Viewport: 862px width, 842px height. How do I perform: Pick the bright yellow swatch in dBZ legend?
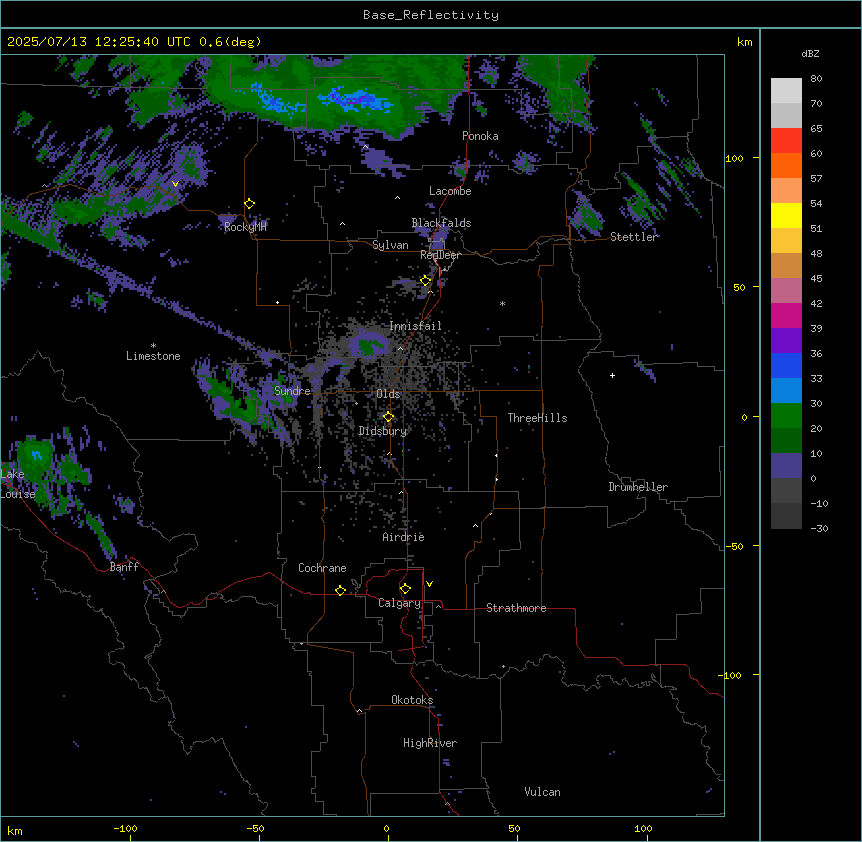point(786,215)
